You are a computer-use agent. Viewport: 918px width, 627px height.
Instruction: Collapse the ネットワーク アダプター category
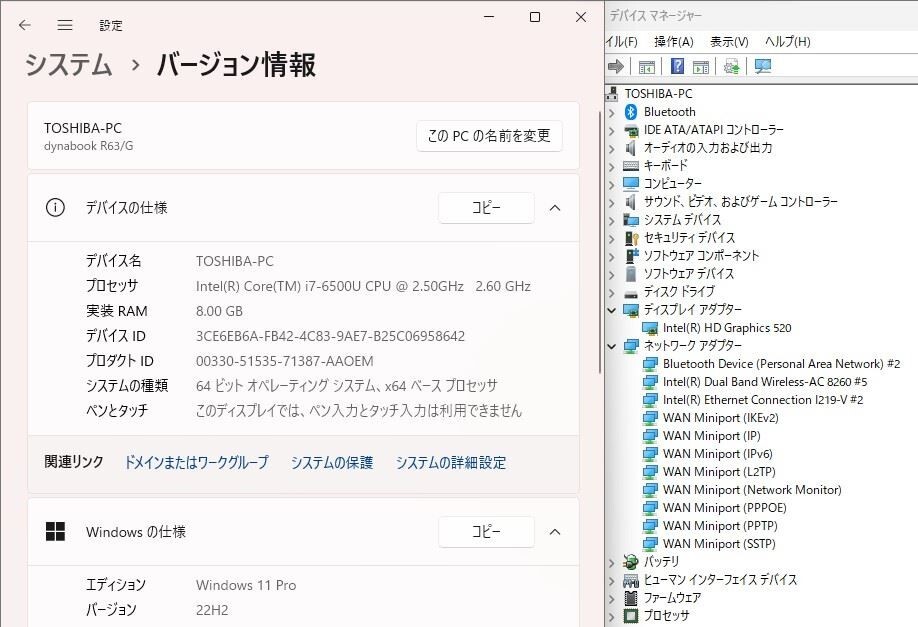(612, 347)
